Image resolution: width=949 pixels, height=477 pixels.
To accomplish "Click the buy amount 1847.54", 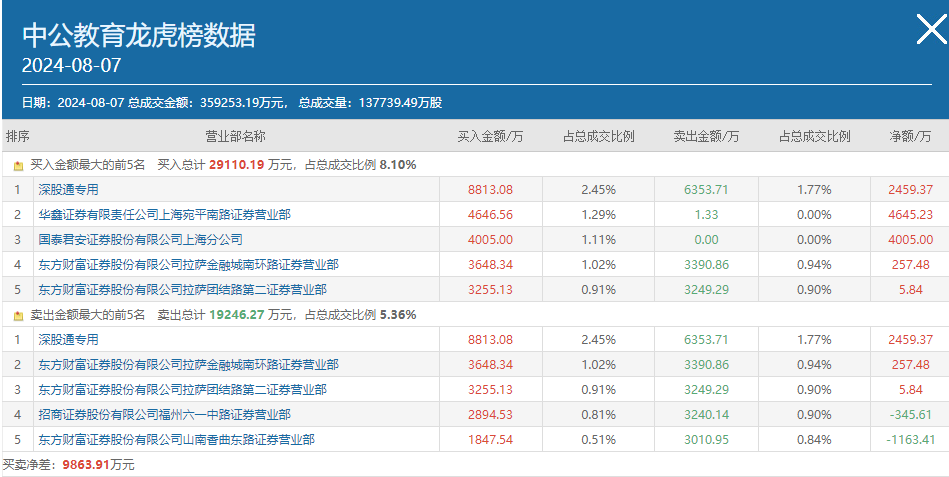I will [490, 439].
